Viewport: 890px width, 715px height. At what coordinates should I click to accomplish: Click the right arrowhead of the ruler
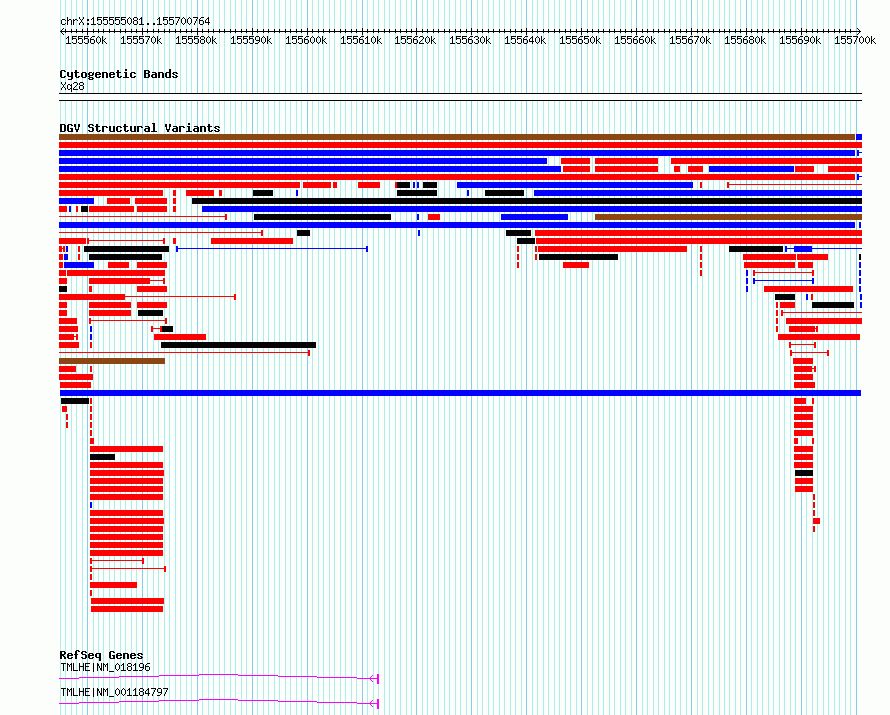click(x=859, y=31)
